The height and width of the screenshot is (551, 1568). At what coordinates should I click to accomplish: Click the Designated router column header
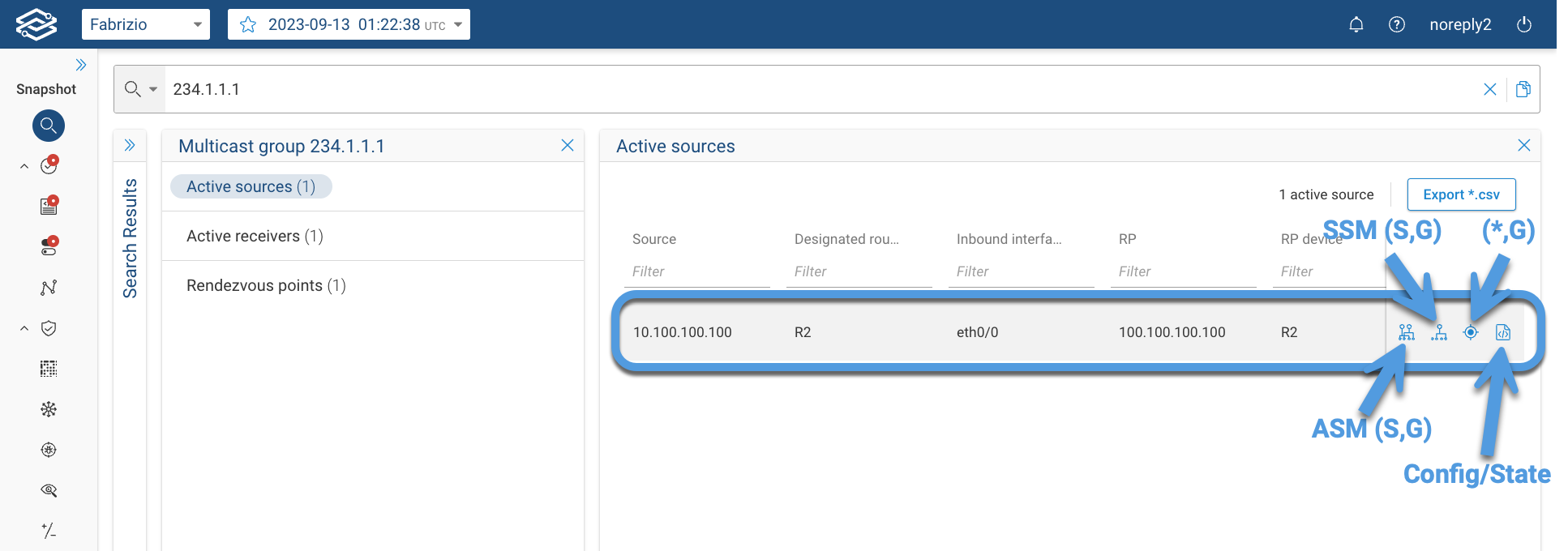846,239
